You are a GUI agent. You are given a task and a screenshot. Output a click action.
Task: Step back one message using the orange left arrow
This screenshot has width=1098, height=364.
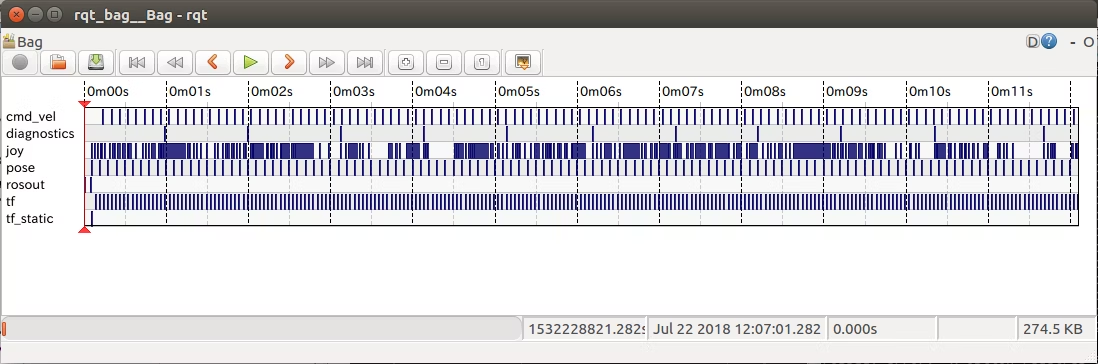pos(213,62)
